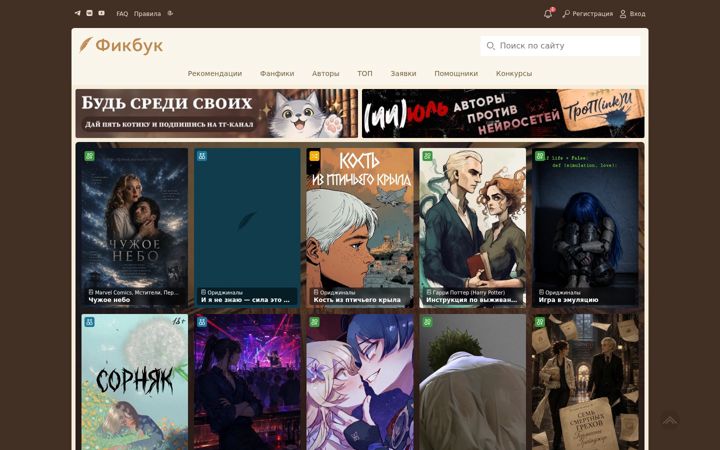Click blue badge icon on Сорняк cover
The image size is (720, 450).
(90, 322)
